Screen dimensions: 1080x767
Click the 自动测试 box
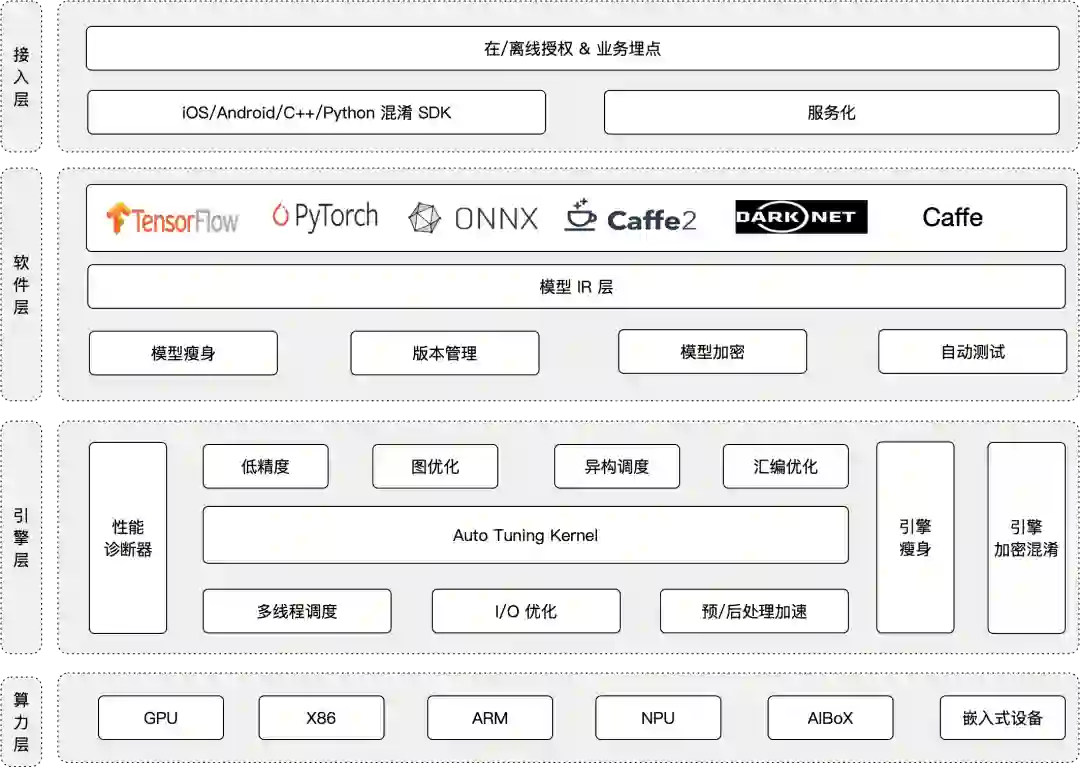973,352
